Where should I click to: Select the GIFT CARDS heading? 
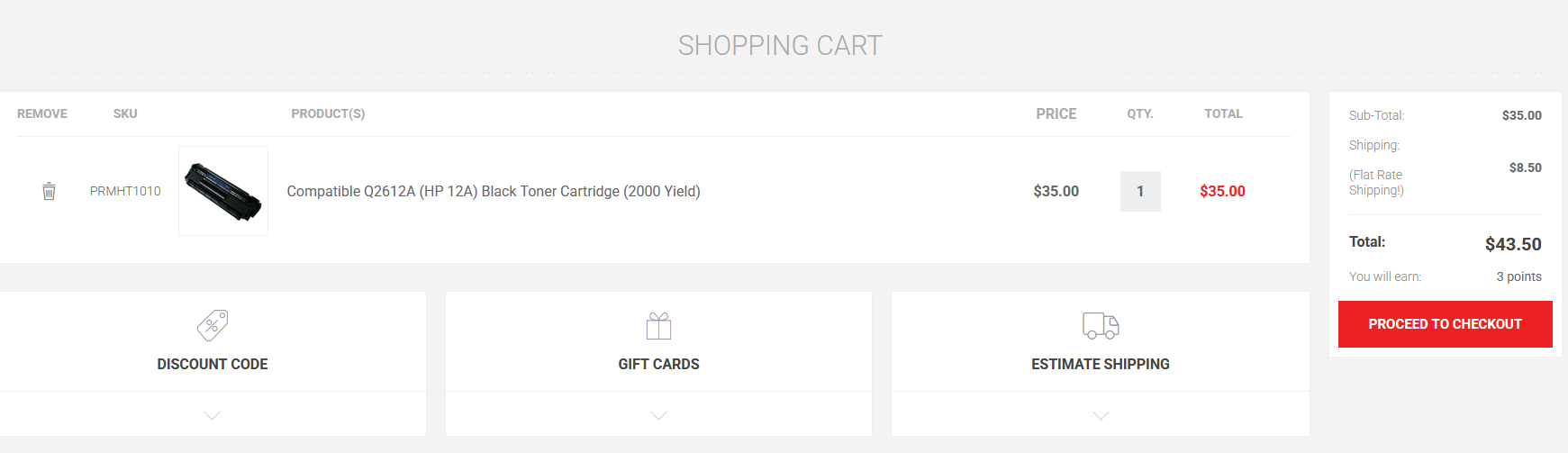click(658, 364)
